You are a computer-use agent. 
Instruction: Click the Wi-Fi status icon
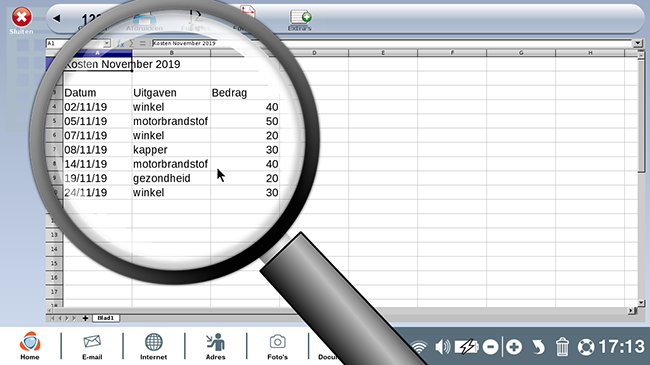click(419, 347)
